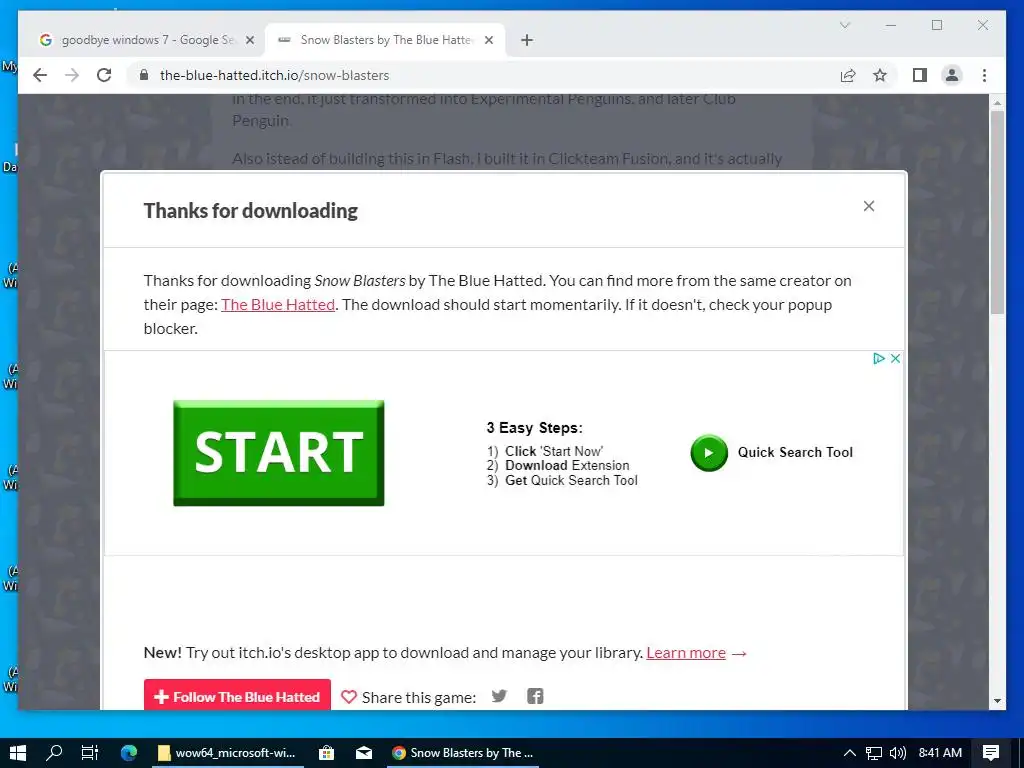Select the Snow Blasters Chrome taskbar item
This screenshot has height=768, width=1024.
(x=462, y=753)
